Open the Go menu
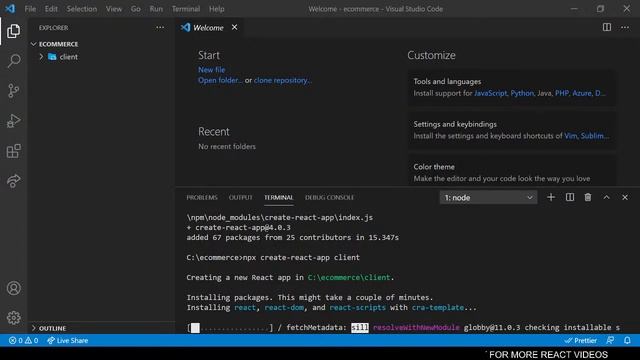This screenshot has width=640, height=360. click(x=136, y=9)
